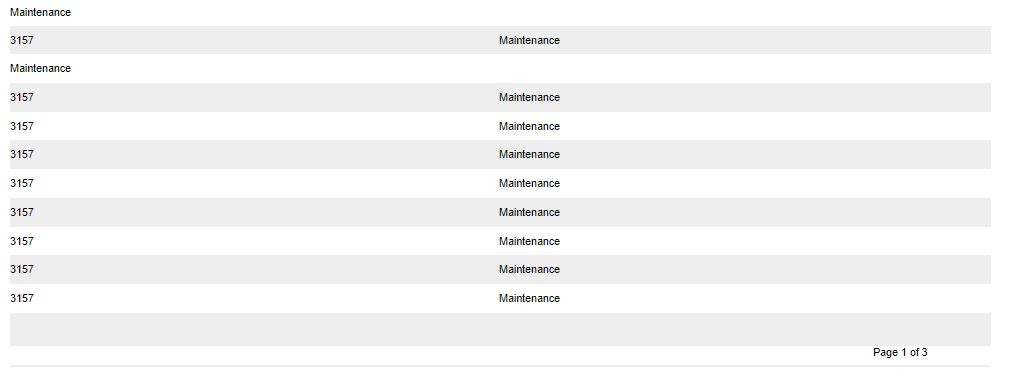Click the empty gray row above page indicator
Screen dimensions: 1009x386
[500, 329]
